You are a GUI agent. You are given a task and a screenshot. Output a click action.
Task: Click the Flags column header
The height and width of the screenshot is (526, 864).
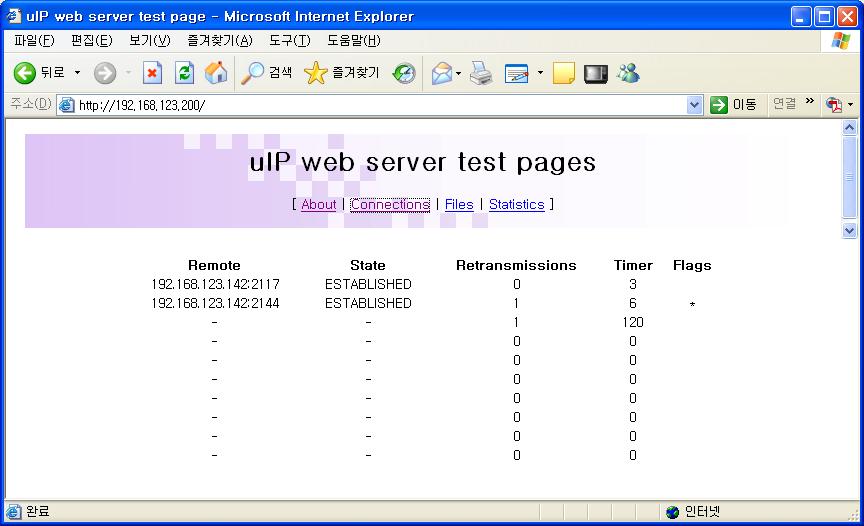point(692,265)
